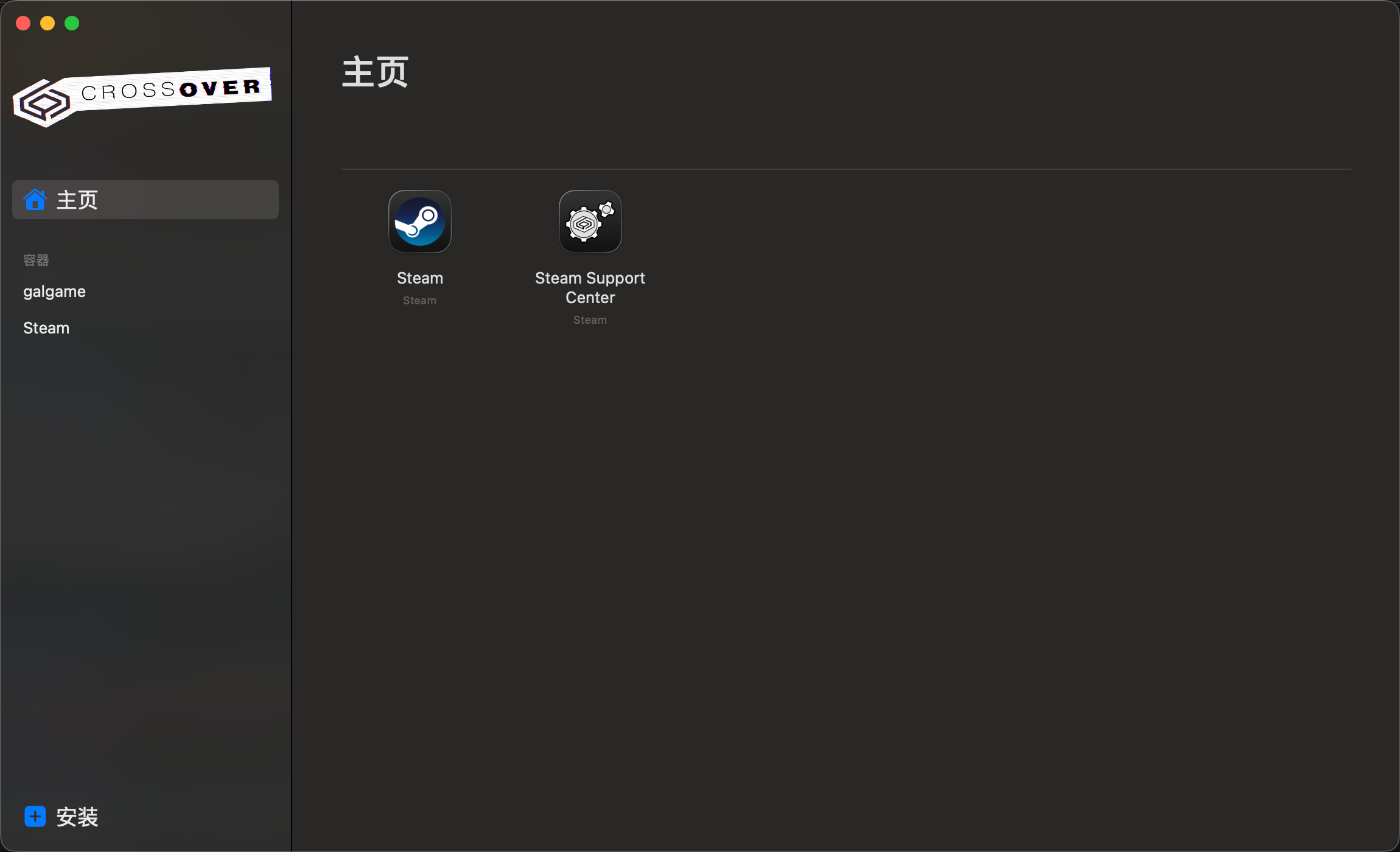The width and height of the screenshot is (1400, 852).
Task: Click the blue home icon in sidebar
Action: [x=35, y=200]
